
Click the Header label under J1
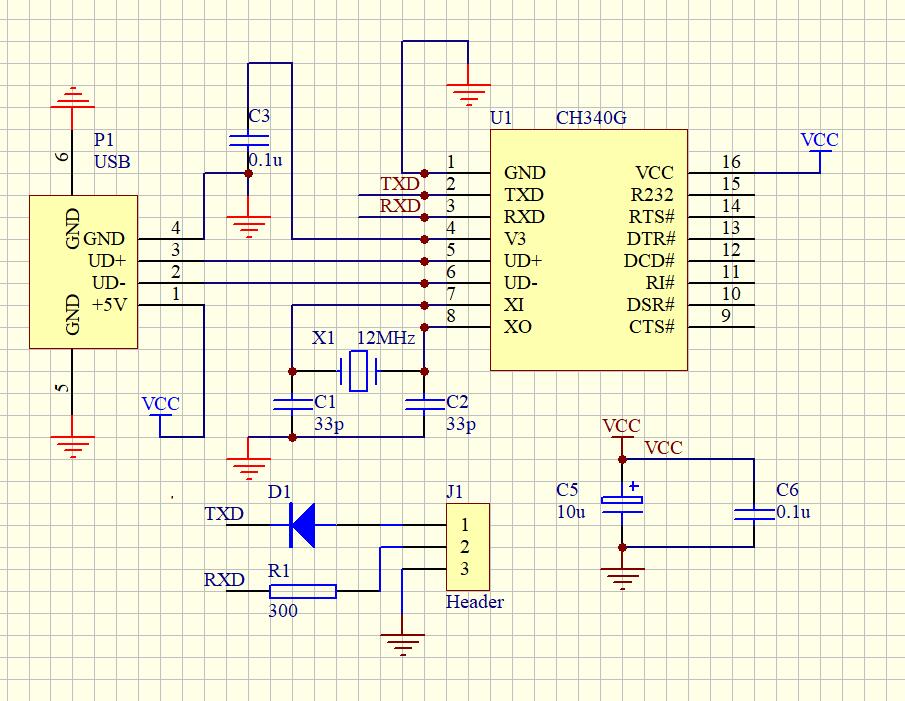pos(474,602)
